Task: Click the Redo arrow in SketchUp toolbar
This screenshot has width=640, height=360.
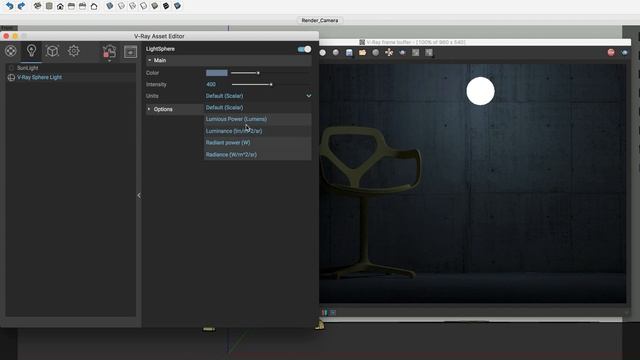Action: tap(21, 6)
